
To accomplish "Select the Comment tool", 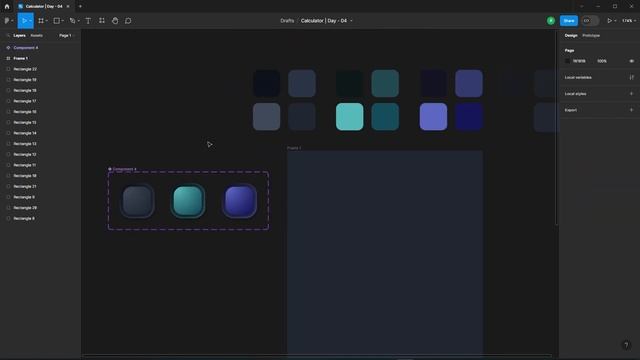I will point(128,20).
